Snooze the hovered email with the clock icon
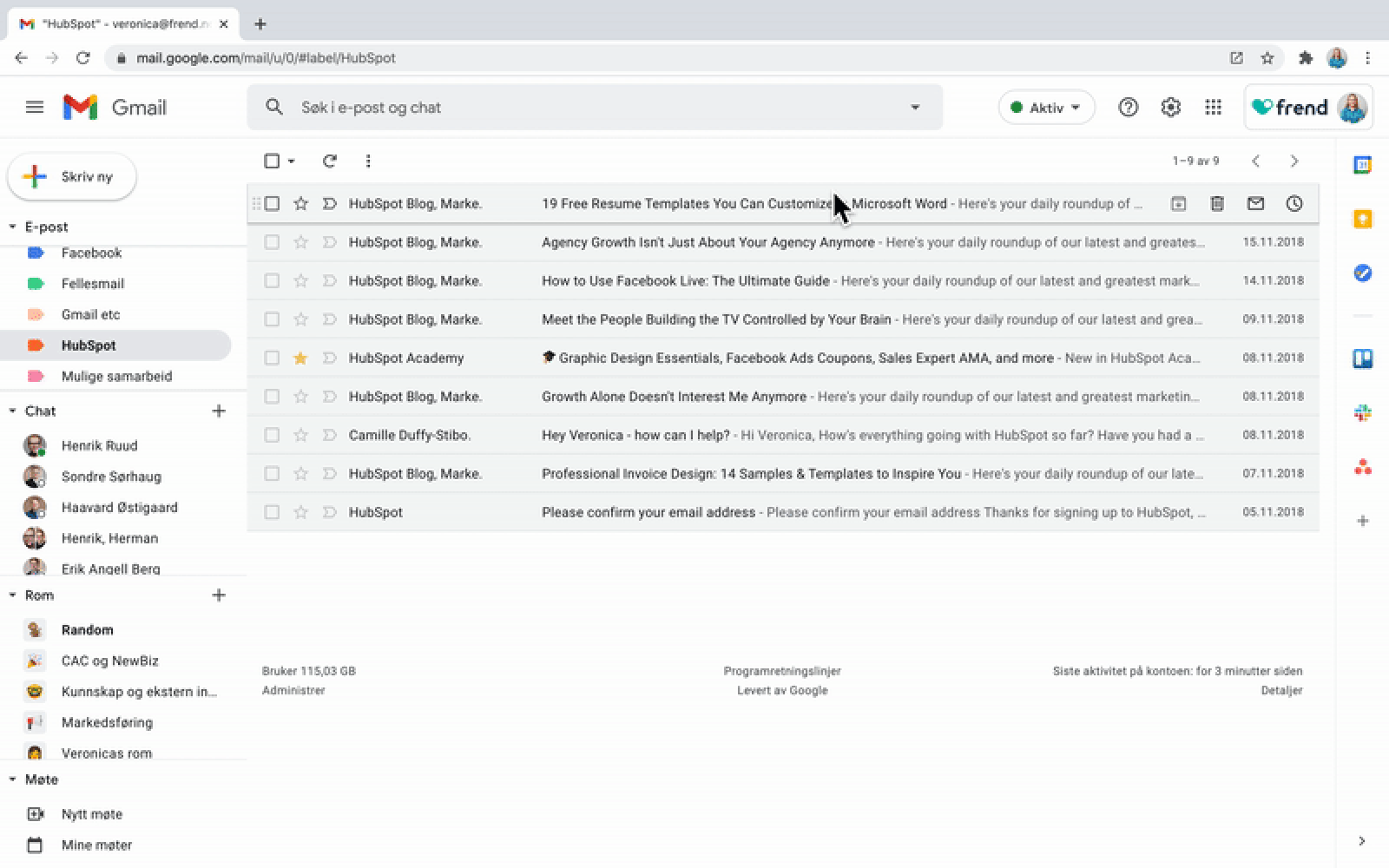Screen dimensions: 1389x868 pyautogui.click(x=1294, y=204)
